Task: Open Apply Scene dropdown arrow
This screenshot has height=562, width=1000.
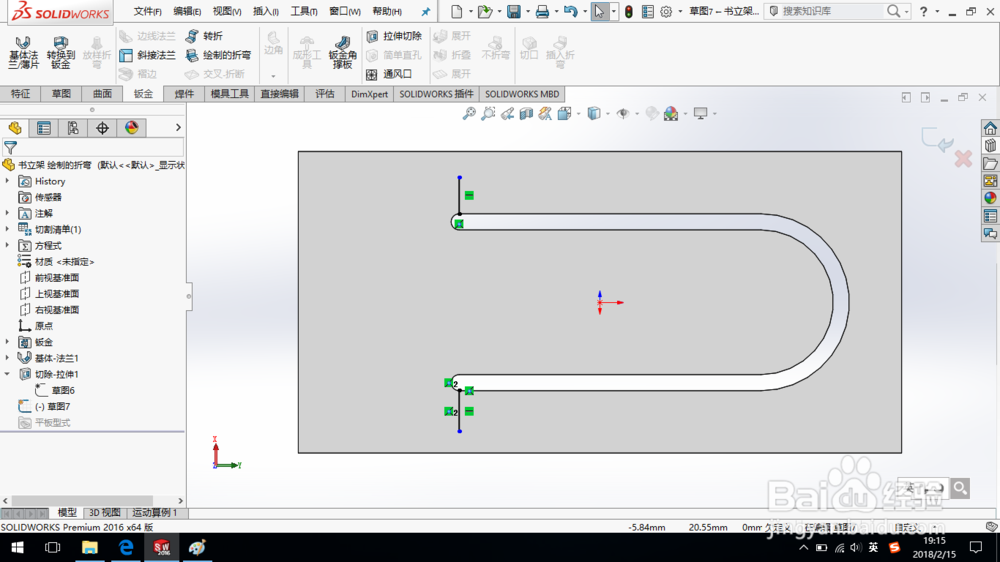Action: coord(686,114)
